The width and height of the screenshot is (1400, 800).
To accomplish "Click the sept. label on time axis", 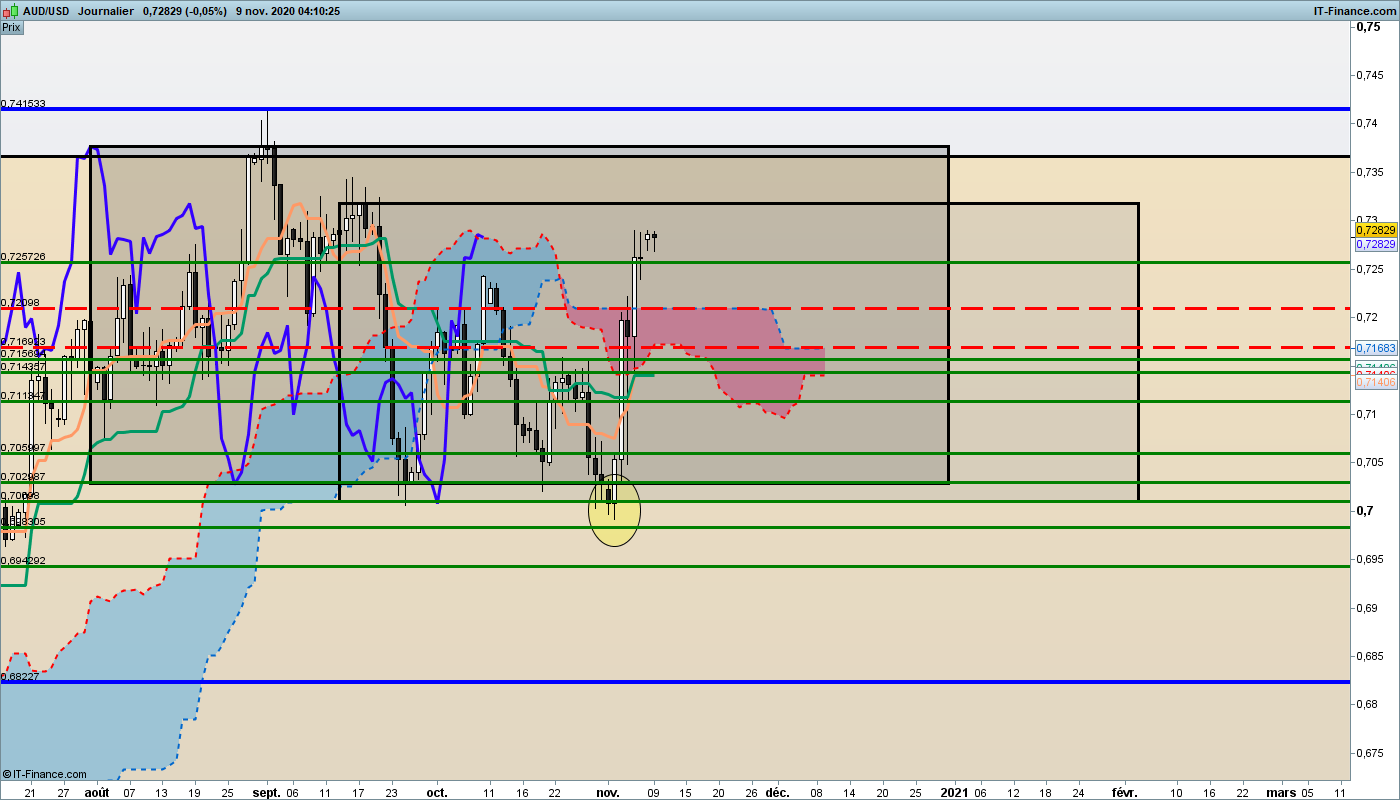I will pyautogui.click(x=265, y=792).
